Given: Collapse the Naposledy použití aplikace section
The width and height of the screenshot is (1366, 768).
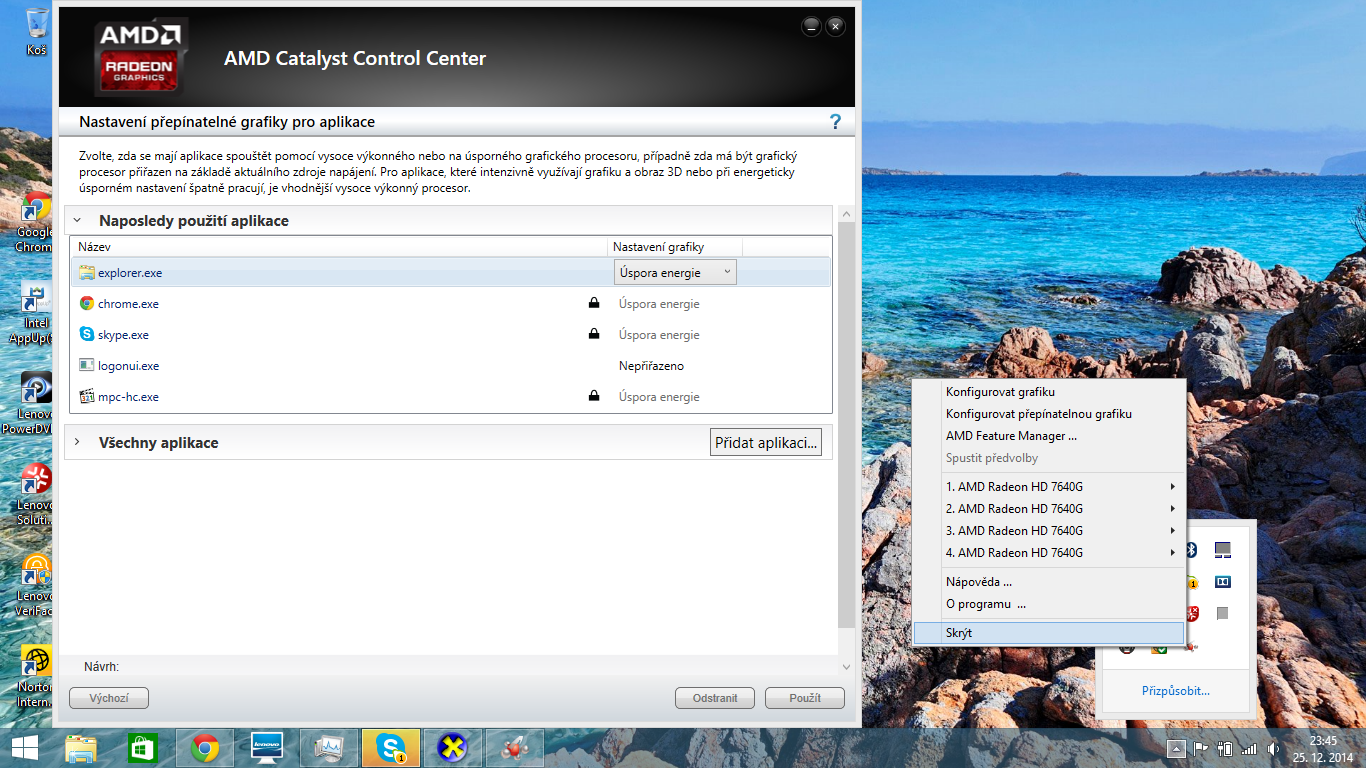Looking at the screenshot, I should point(77,220).
